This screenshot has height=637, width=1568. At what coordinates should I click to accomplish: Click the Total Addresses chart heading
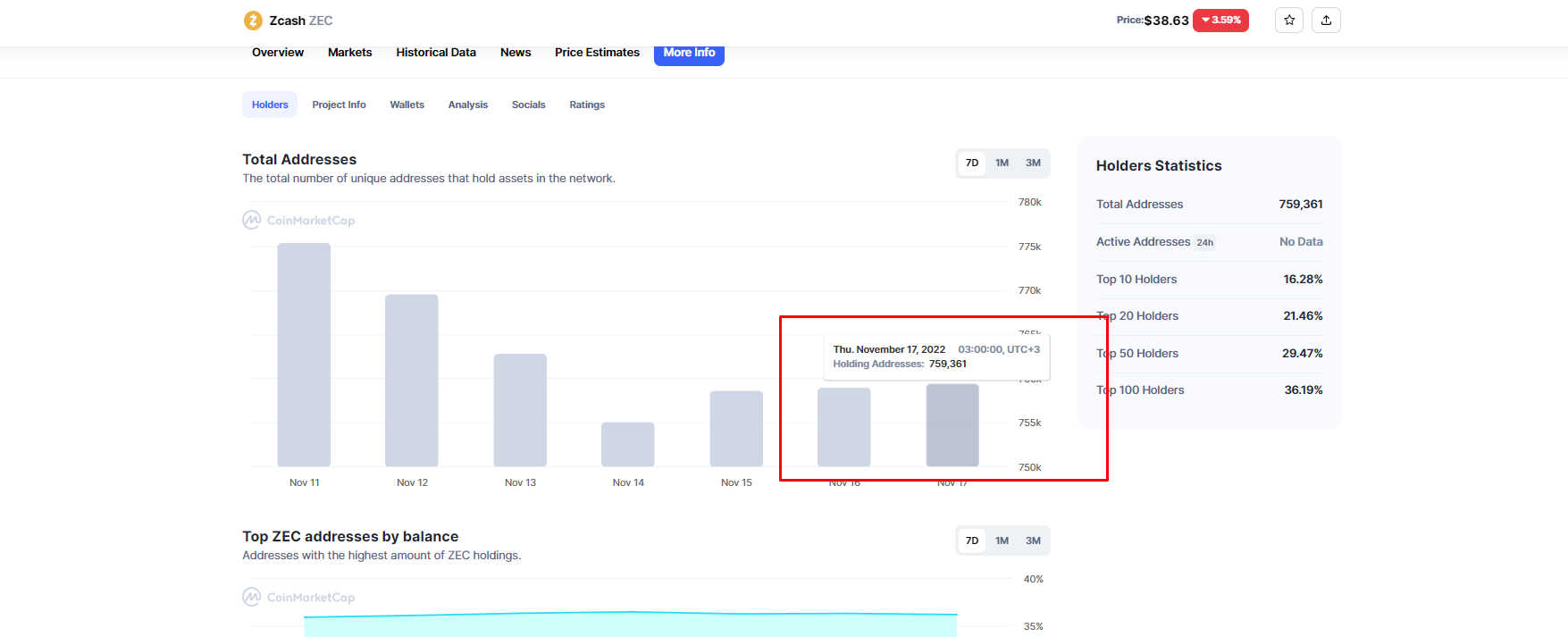pyautogui.click(x=299, y=159)
